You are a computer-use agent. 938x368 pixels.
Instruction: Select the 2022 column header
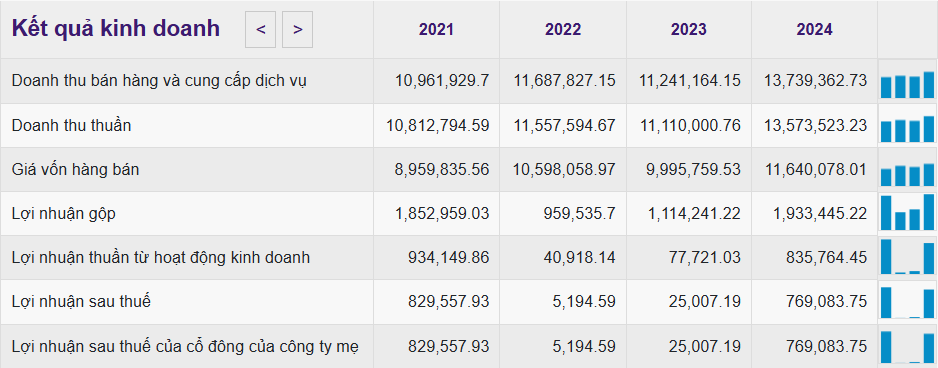point(563,29)
